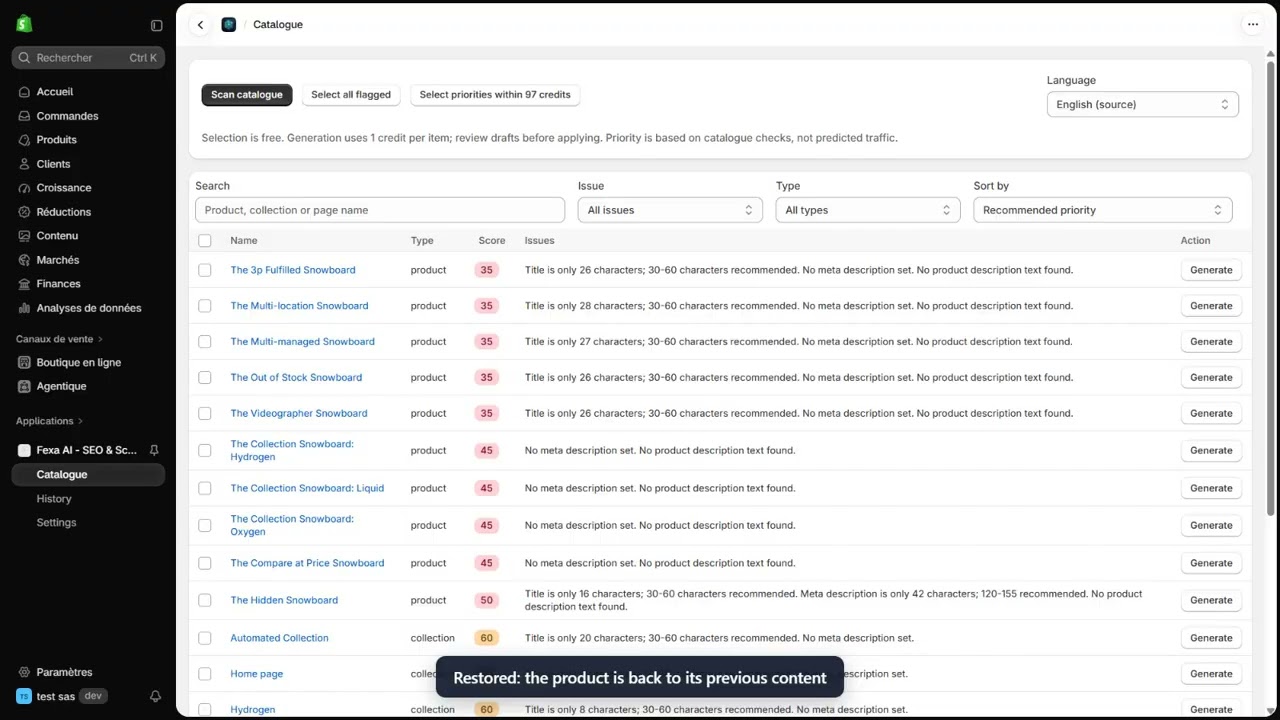Open Produits in the sidebar

pyautogui.click(x=56, y=140)
